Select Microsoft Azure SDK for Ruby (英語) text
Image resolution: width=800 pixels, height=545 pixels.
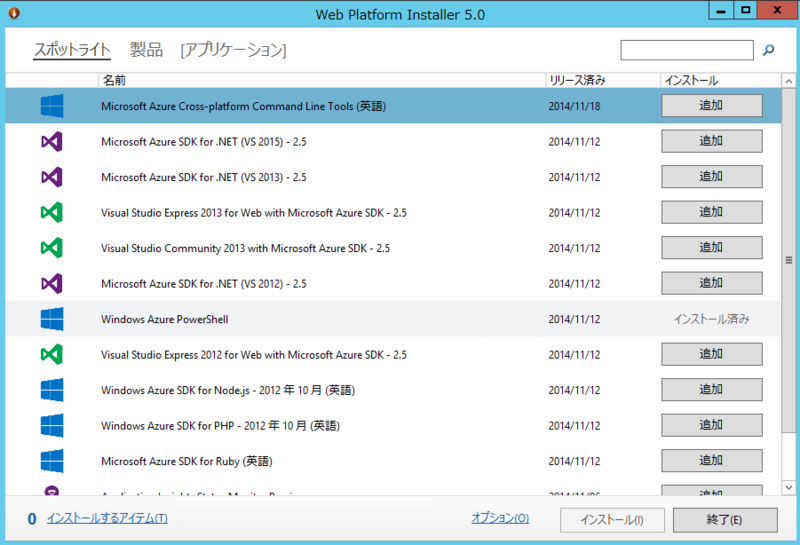(x=187, y=461)
